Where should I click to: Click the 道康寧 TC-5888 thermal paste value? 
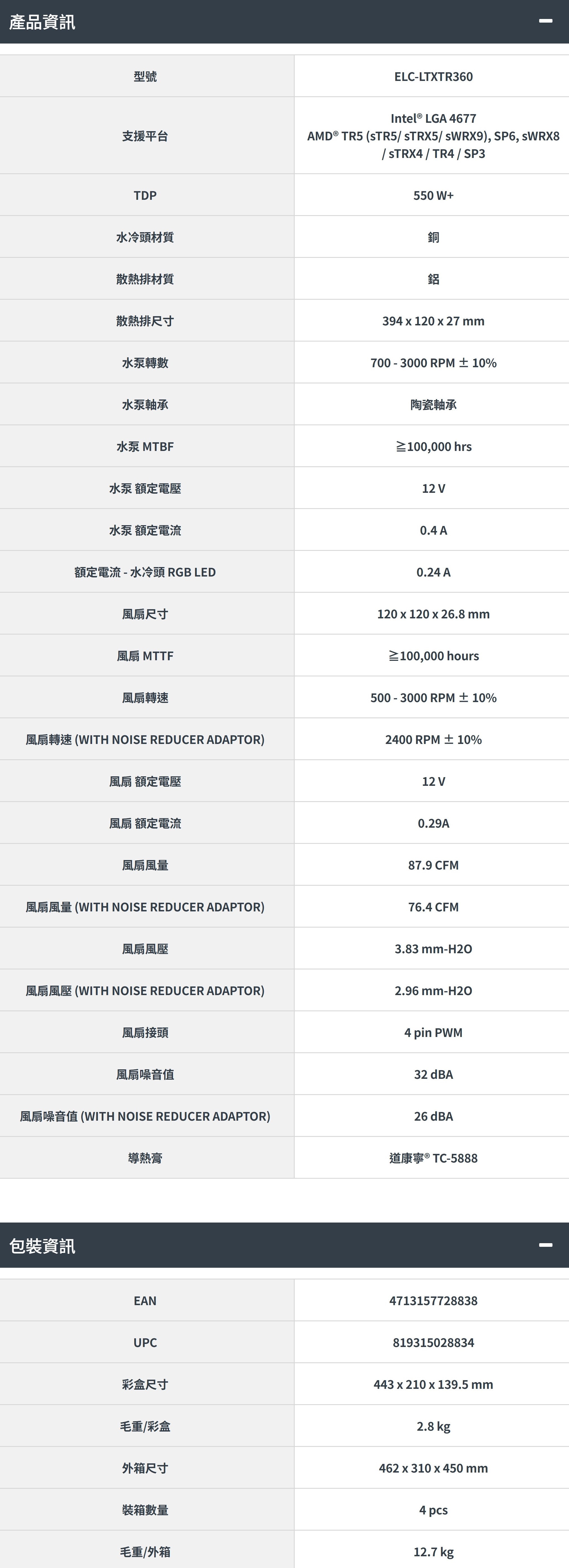click(433, 1158)
